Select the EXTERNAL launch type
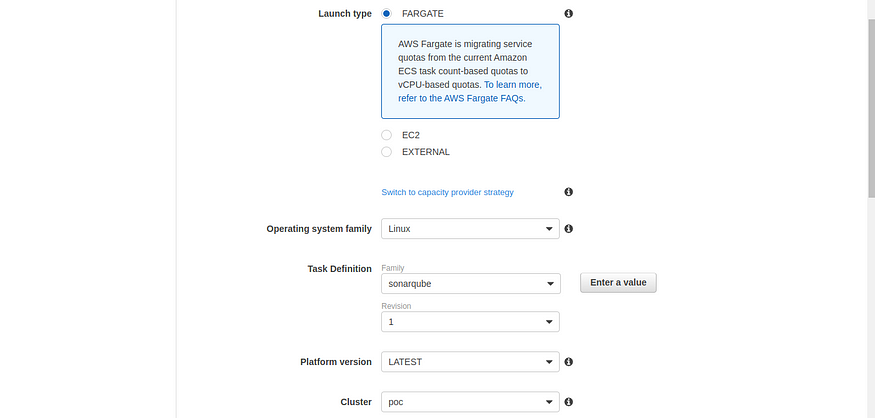875x418 pixels. (x=386, y=152)
